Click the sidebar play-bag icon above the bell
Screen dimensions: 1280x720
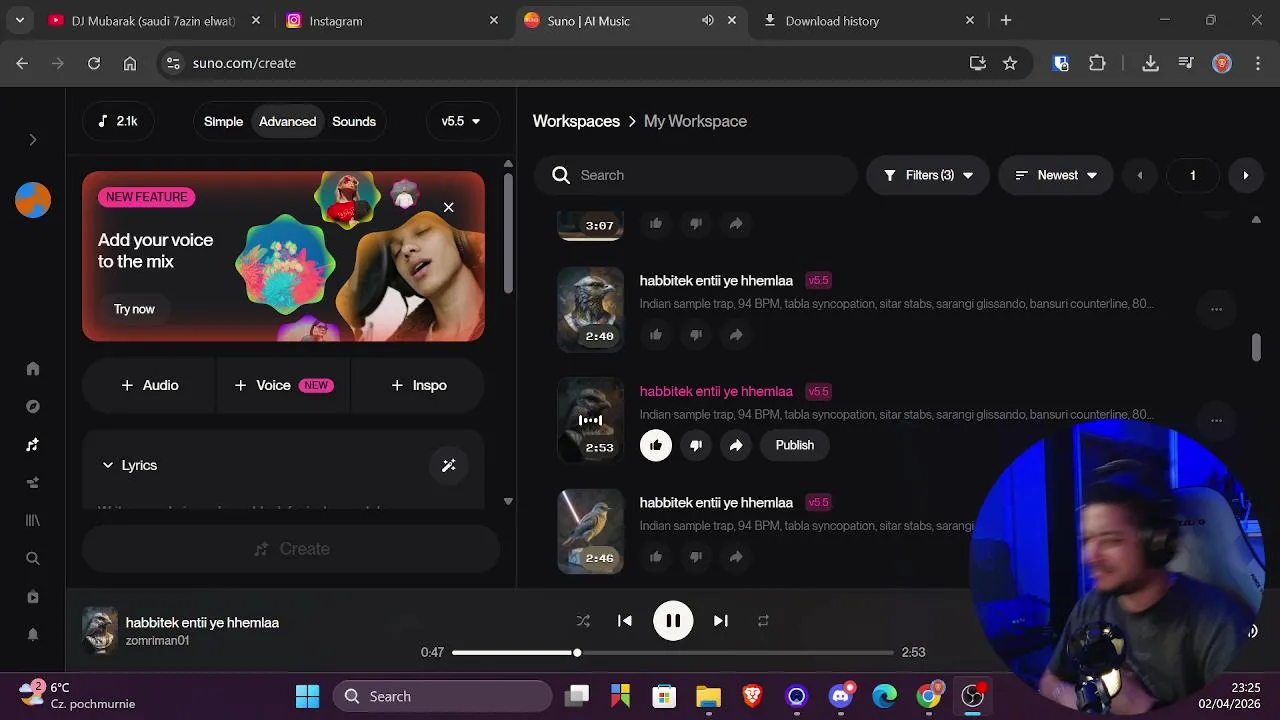32,597
